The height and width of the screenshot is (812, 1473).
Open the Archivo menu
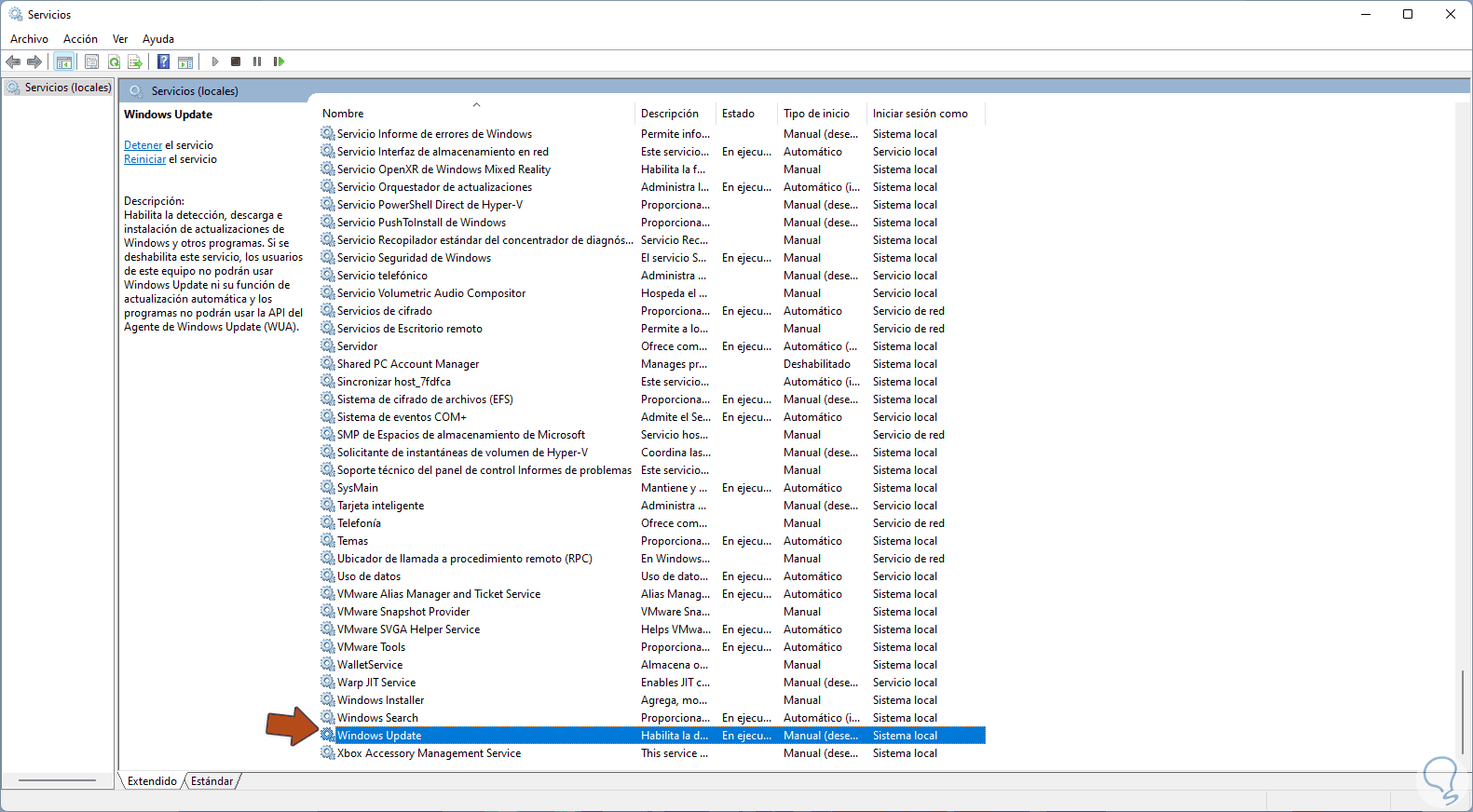coord(29,39)
